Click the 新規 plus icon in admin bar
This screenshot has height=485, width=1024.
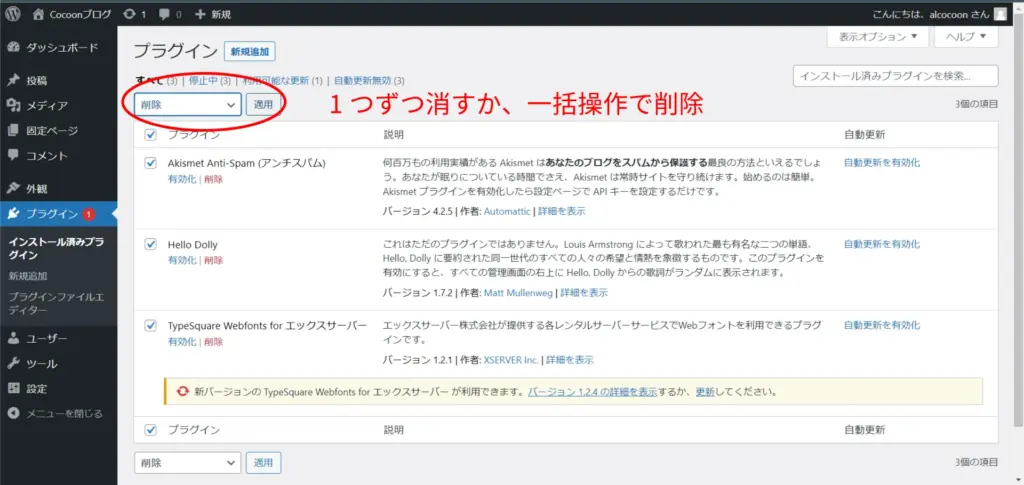pyautogui.click(x=200, y=14)
